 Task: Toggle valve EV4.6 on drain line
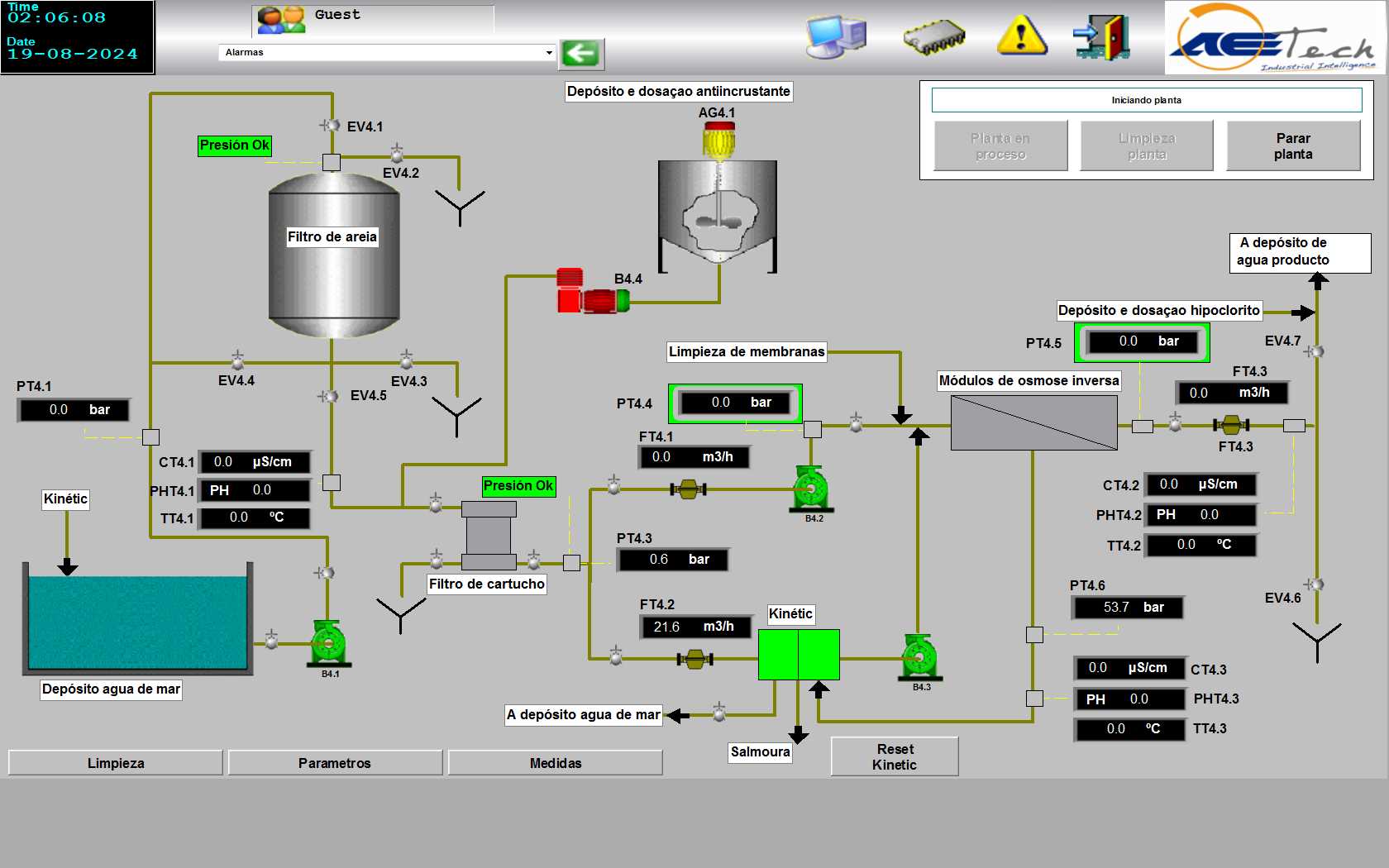pos(1315,584)
